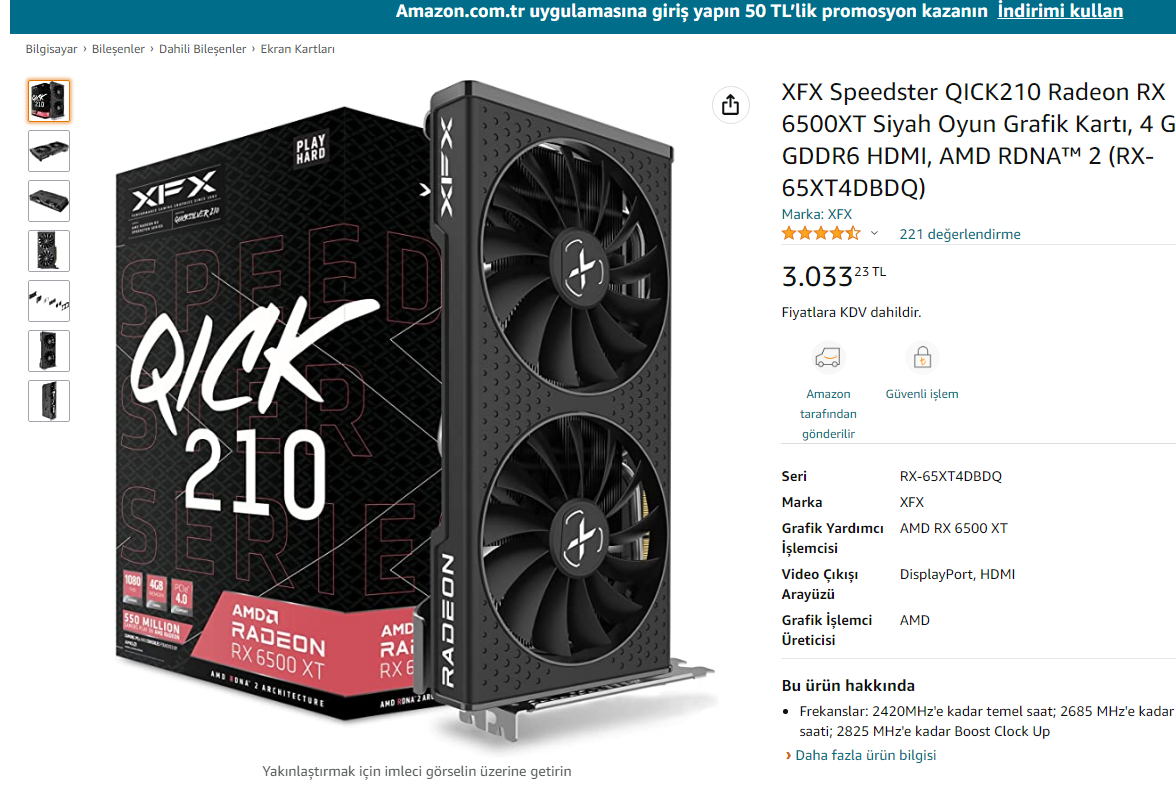This screenshot has width=1176, height=787.
Task: Select the fourth thumbnail showing card front
Action: [x=49, y=251]
